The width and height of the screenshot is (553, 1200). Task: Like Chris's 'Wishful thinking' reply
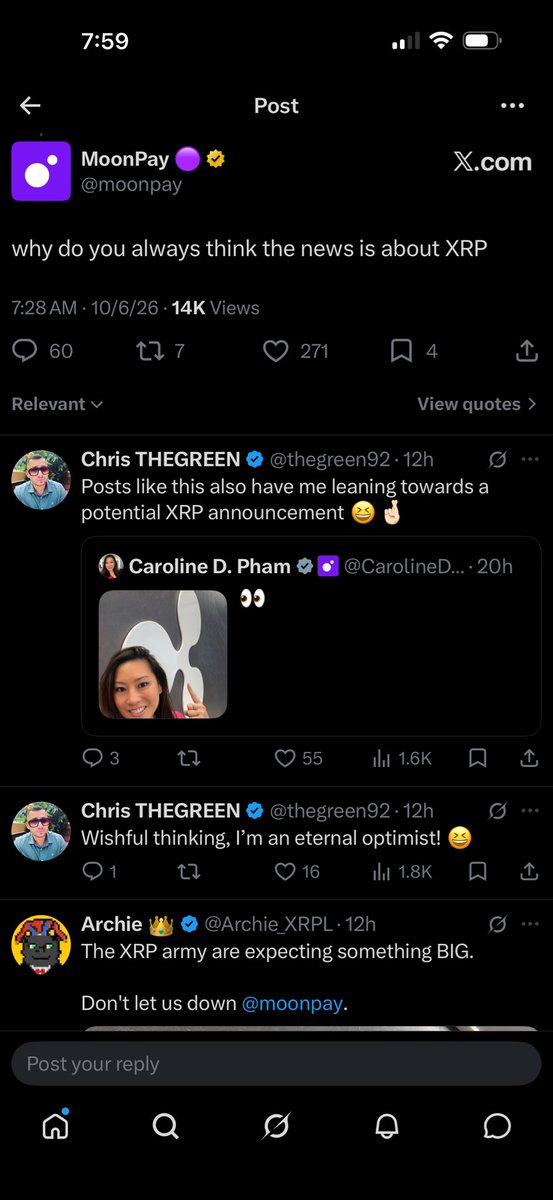(x=285, y=872)
